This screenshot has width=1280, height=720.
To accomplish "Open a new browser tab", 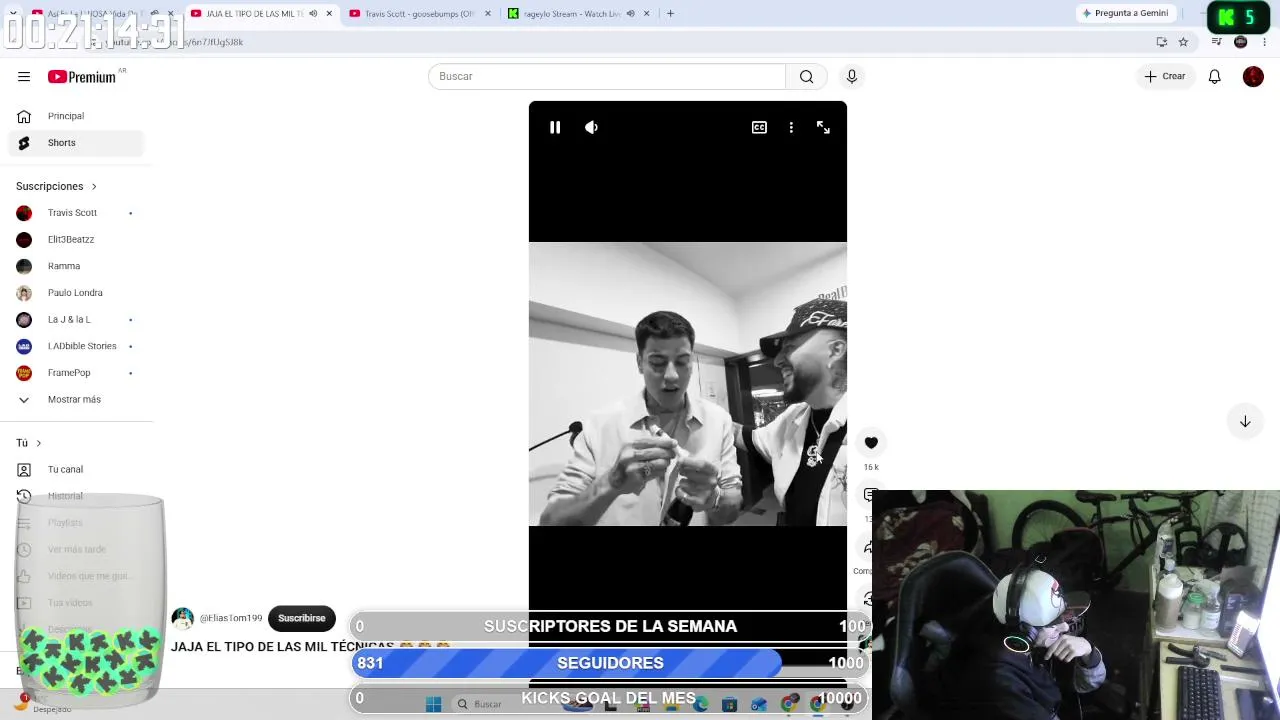I will (x=670, y=14).
